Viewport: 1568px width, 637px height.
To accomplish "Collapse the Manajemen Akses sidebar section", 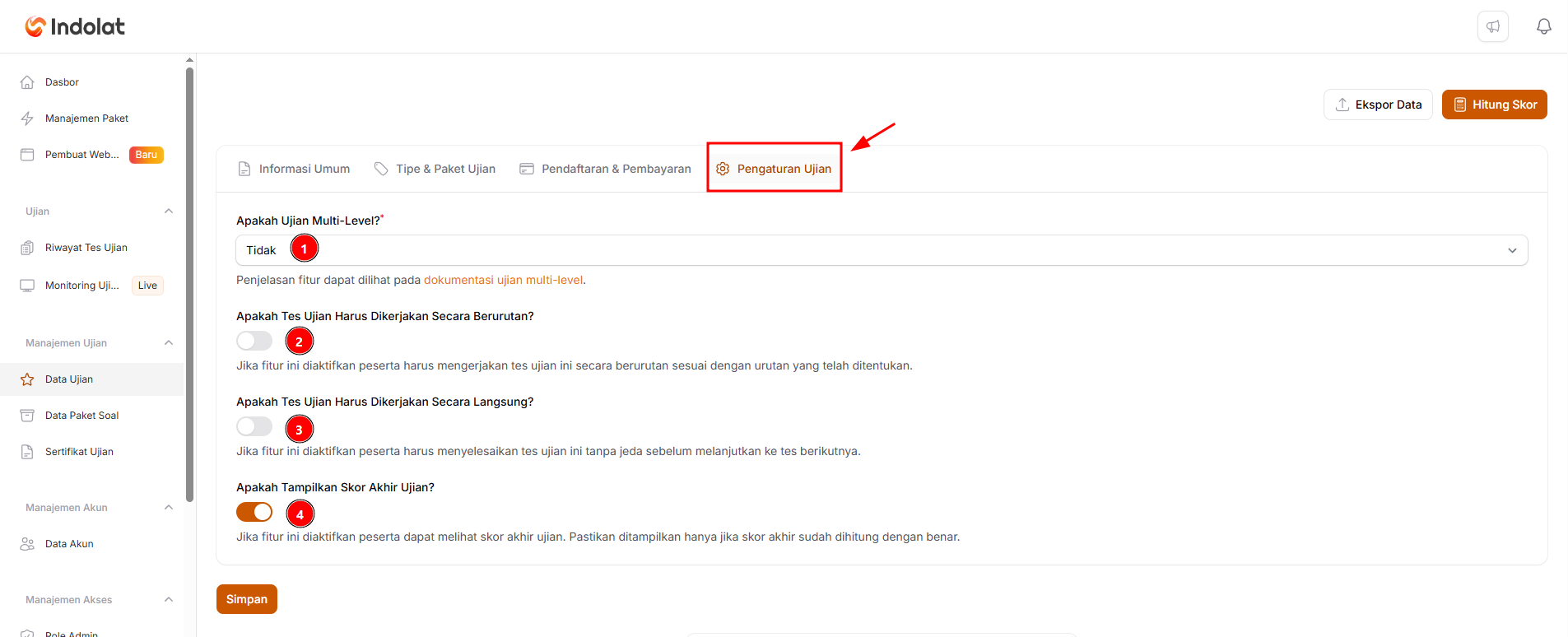I will (169, 600).
